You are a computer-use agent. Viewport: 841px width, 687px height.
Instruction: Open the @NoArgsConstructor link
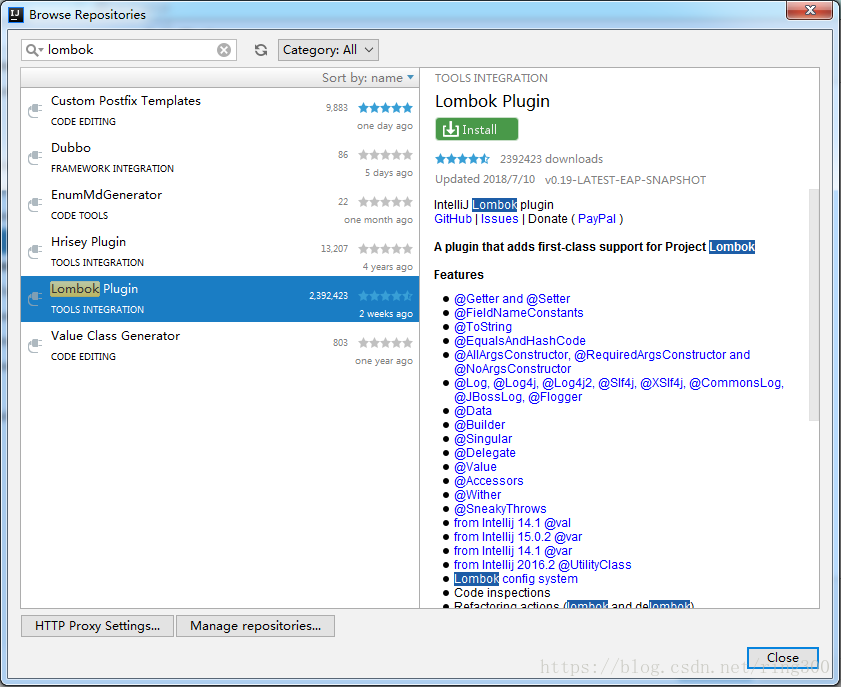coord(512,369)
